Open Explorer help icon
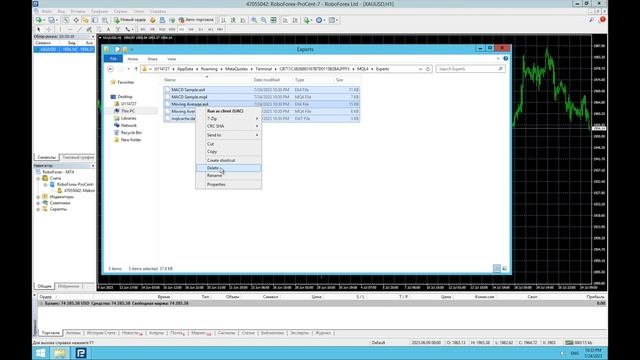 pos(505,59)
